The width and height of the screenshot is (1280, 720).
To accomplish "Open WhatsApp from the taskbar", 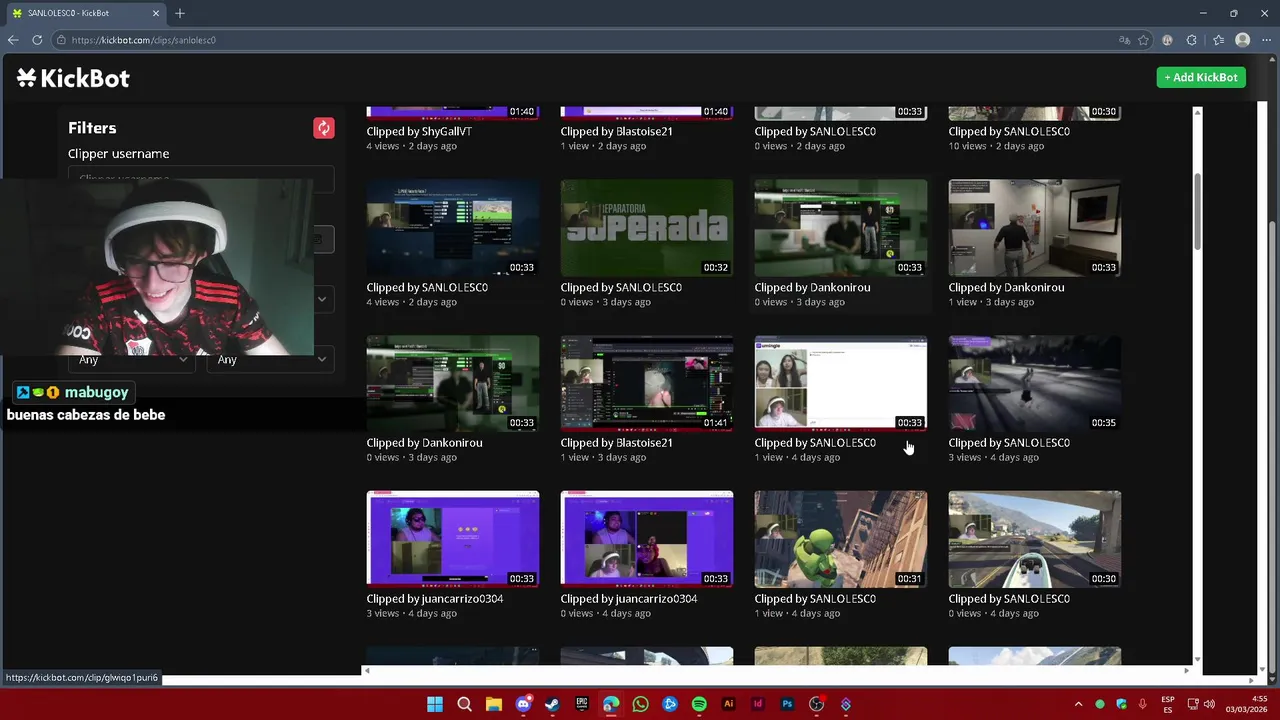I will (x=640, y=704).
